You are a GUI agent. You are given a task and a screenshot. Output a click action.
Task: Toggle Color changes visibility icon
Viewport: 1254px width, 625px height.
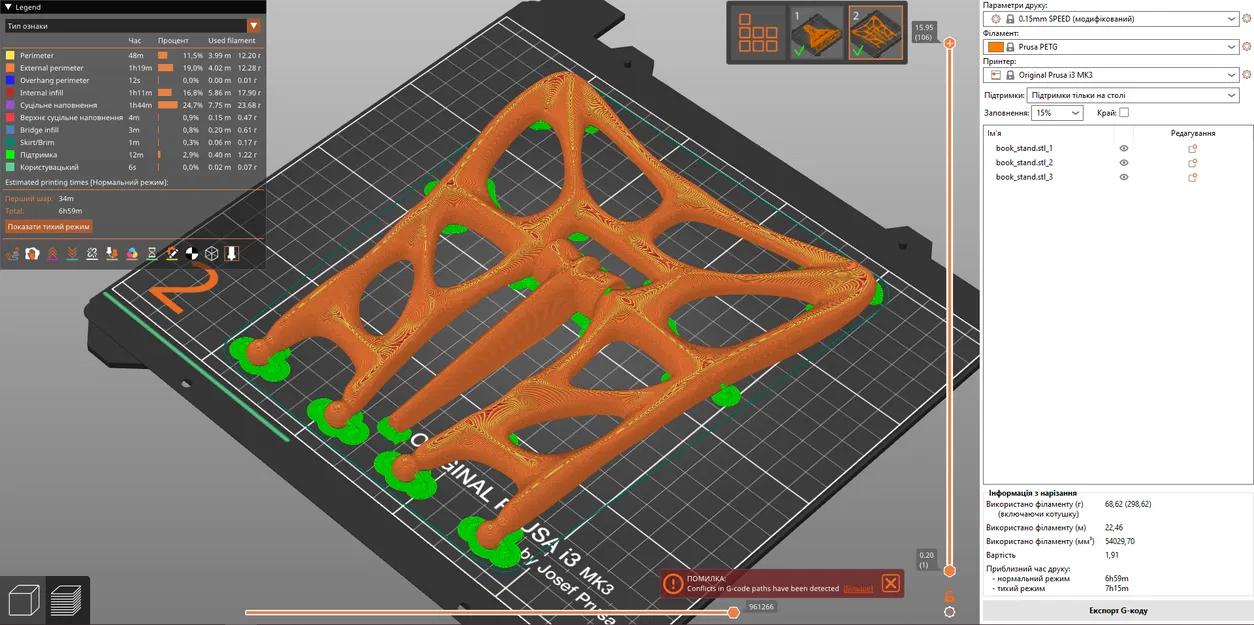coord(132,254)
